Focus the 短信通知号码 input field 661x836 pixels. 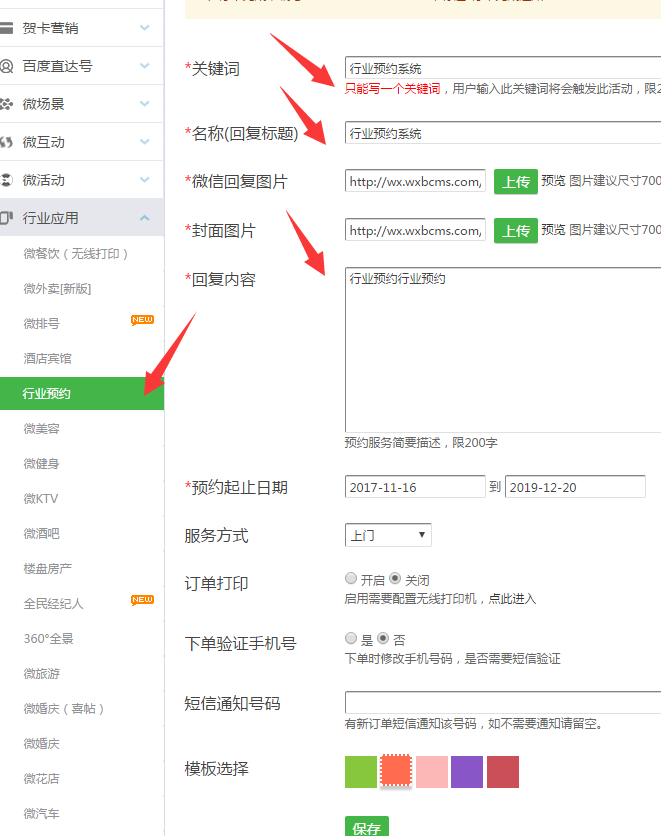[x=503, y=702]
